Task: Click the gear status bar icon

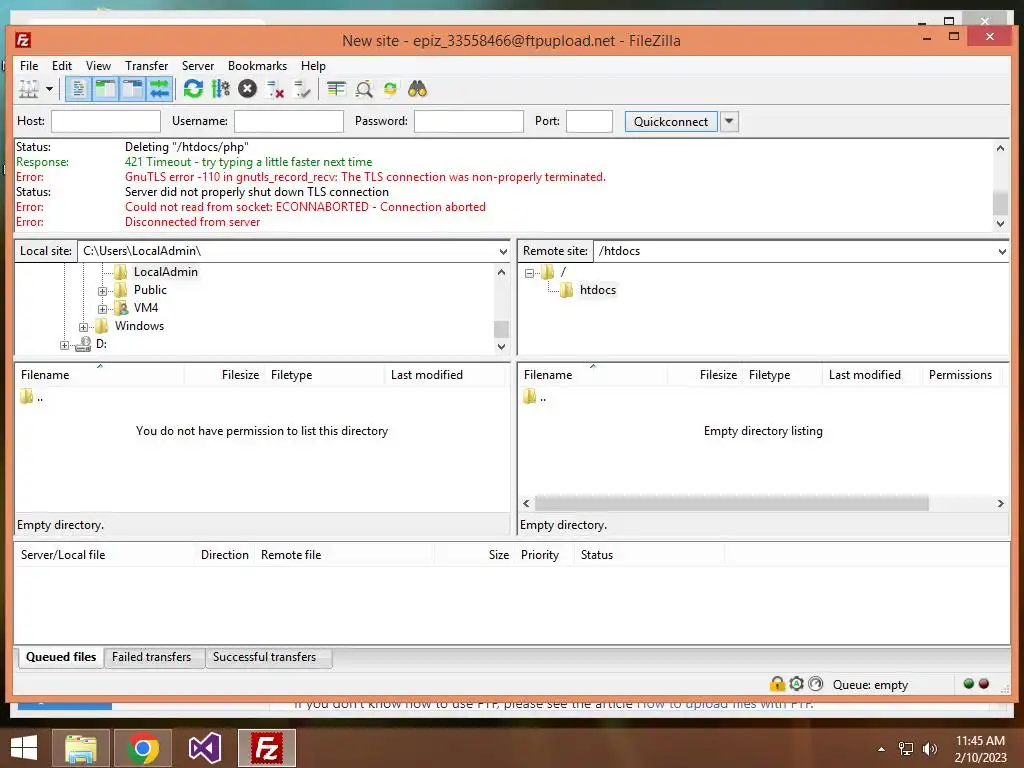Action: pos(796,684)
